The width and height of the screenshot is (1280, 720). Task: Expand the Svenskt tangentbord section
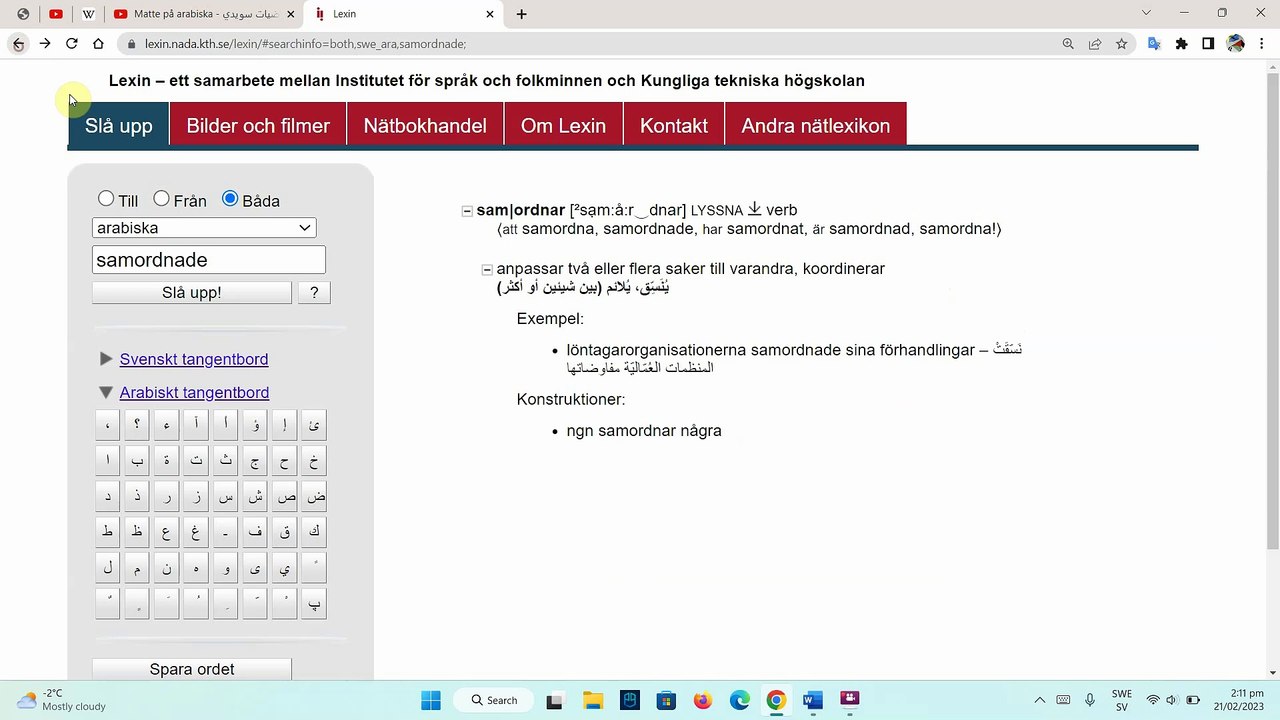coord(106,359)
